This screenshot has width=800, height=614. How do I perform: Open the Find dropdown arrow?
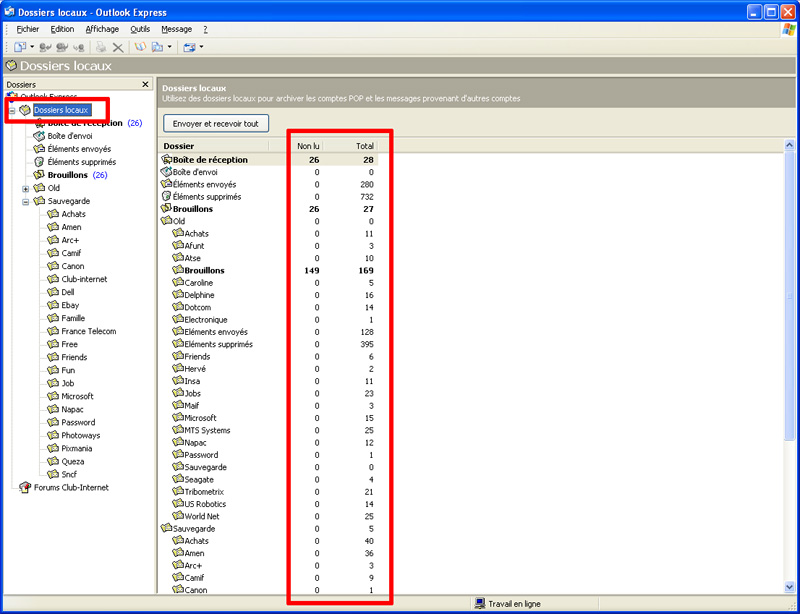169,47
